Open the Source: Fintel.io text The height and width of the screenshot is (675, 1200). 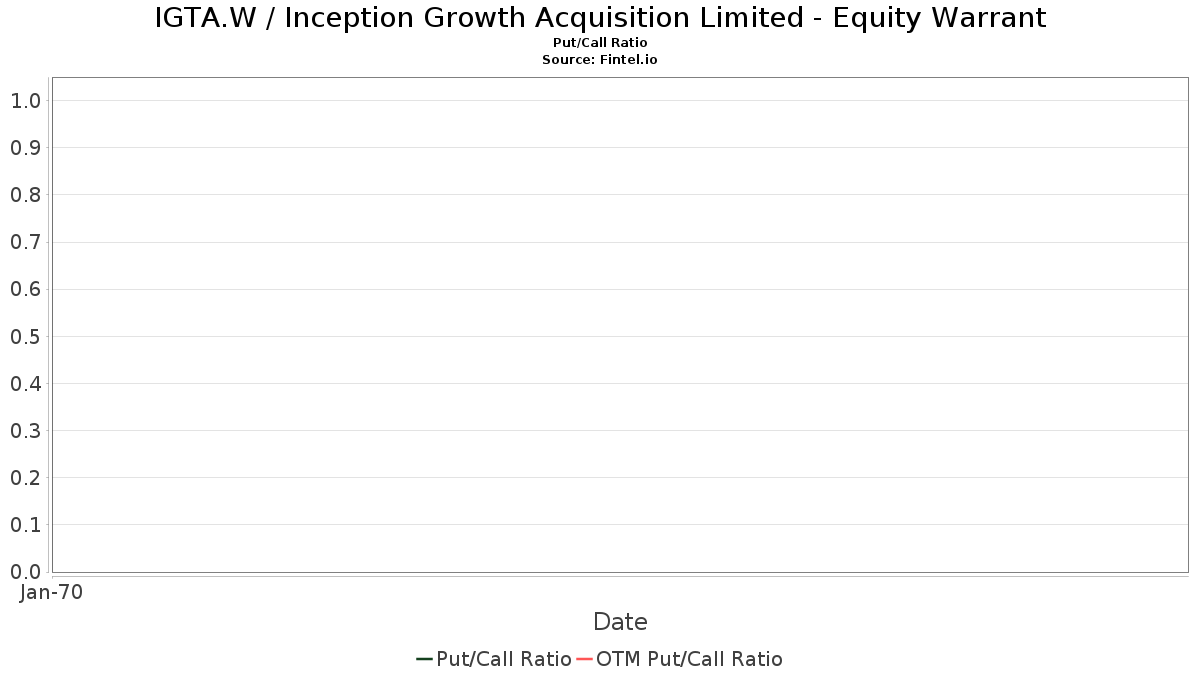[x=600, y=60]
